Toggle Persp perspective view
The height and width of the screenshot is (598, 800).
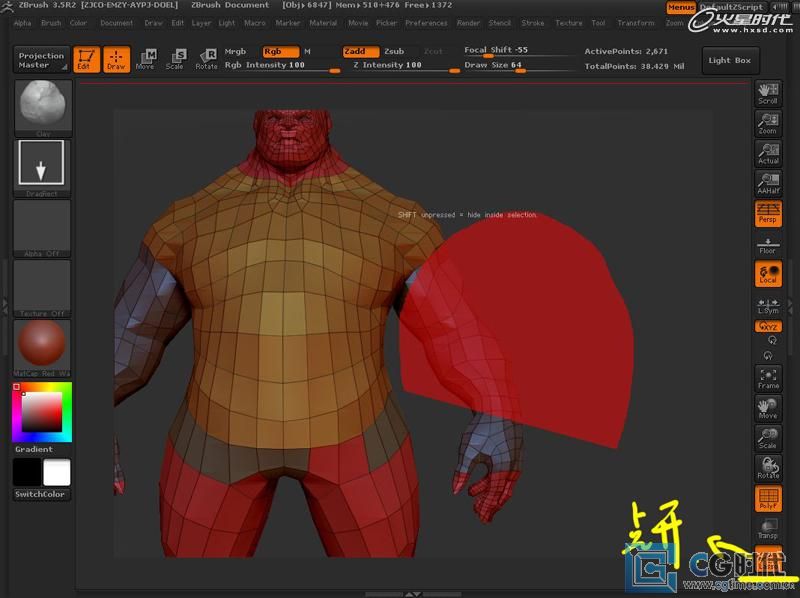768,213
